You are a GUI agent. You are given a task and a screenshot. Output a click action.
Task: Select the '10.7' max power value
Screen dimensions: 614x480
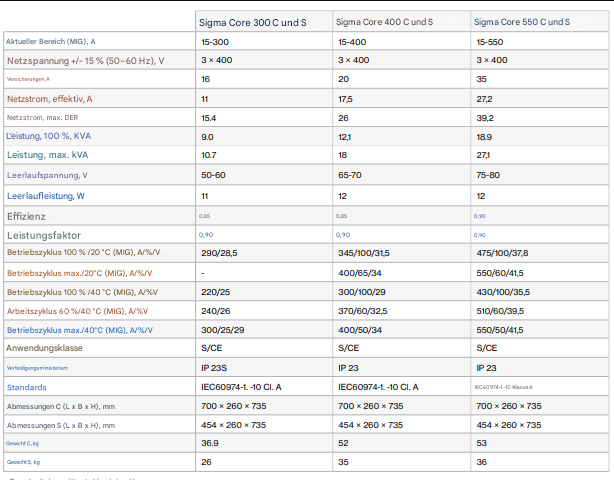coord(209,155)
